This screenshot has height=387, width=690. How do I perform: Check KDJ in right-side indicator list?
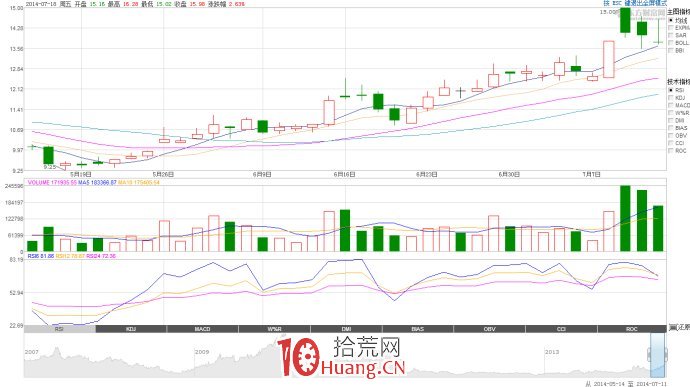(x=671, y=98)
